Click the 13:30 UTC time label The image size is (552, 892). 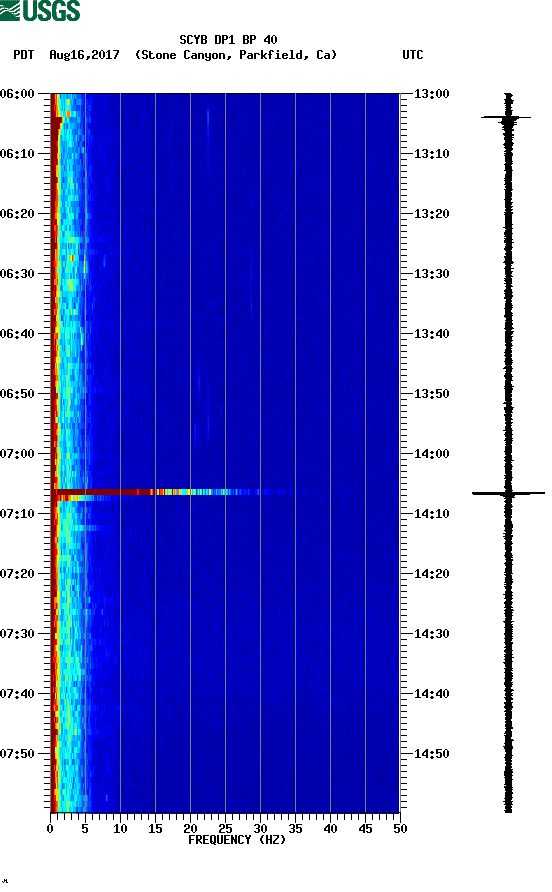[x=431, y=274]
